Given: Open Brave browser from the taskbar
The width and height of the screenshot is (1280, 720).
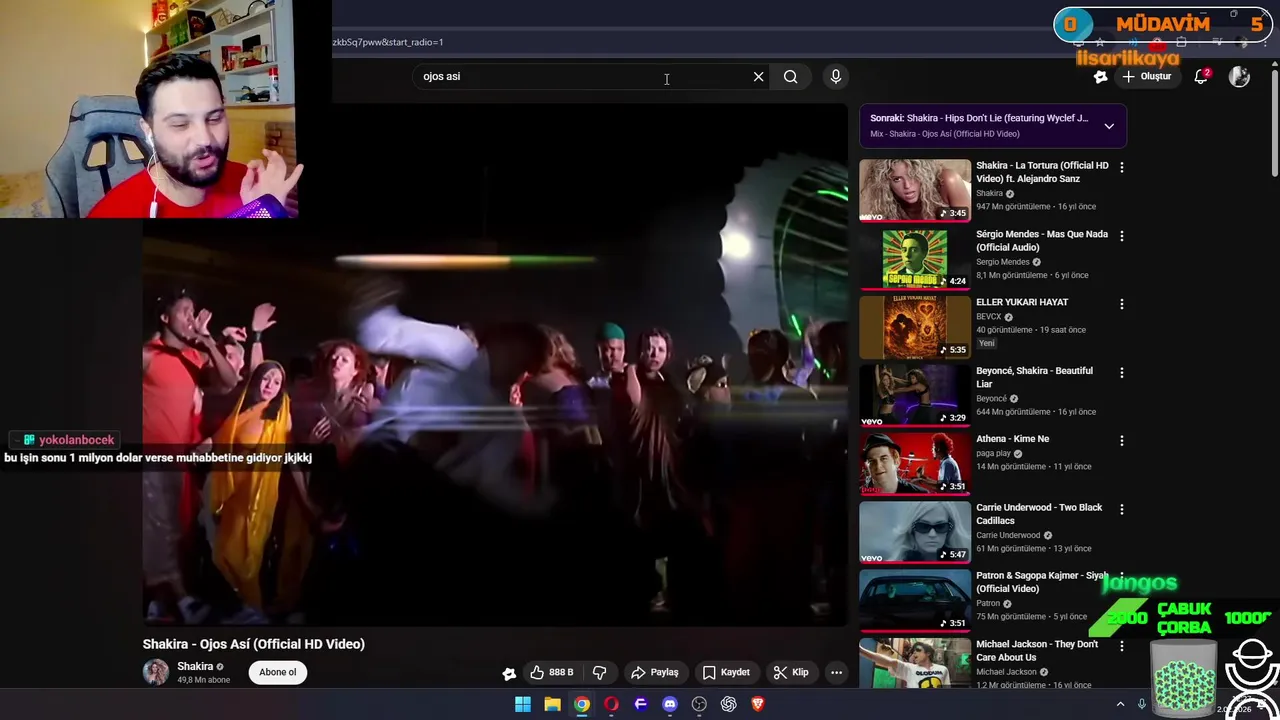Looking at the screenshot, I should 758,704.
